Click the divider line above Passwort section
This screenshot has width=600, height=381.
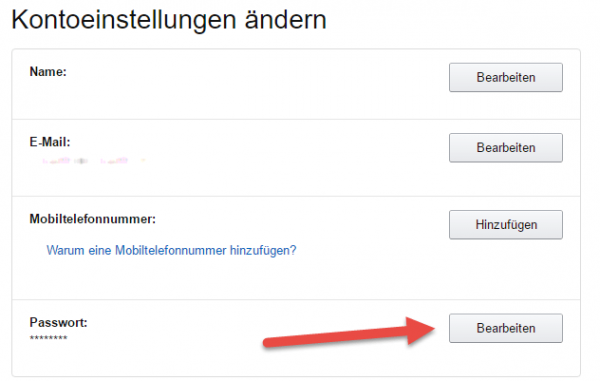pyautogui.click(x=296, y=300)
